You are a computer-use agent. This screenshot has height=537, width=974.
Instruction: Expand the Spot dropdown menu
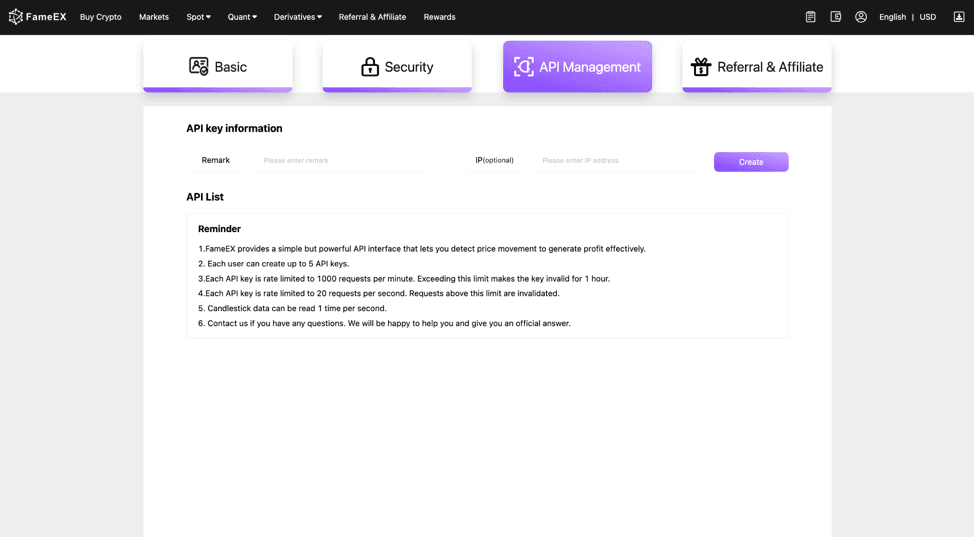pyautogui.click(x=198, y=17)
